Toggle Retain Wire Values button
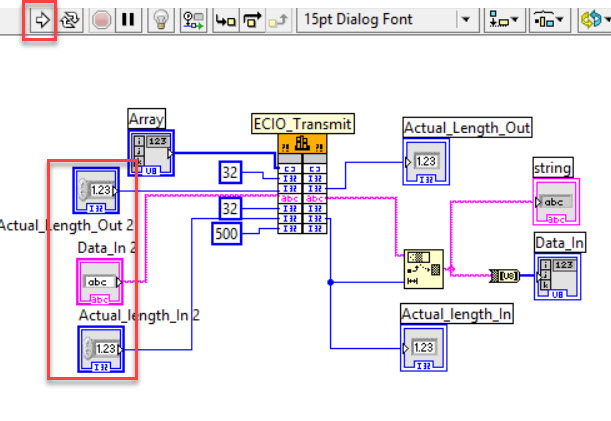This screenshot has width=611, height=421. tap(193, 19)
